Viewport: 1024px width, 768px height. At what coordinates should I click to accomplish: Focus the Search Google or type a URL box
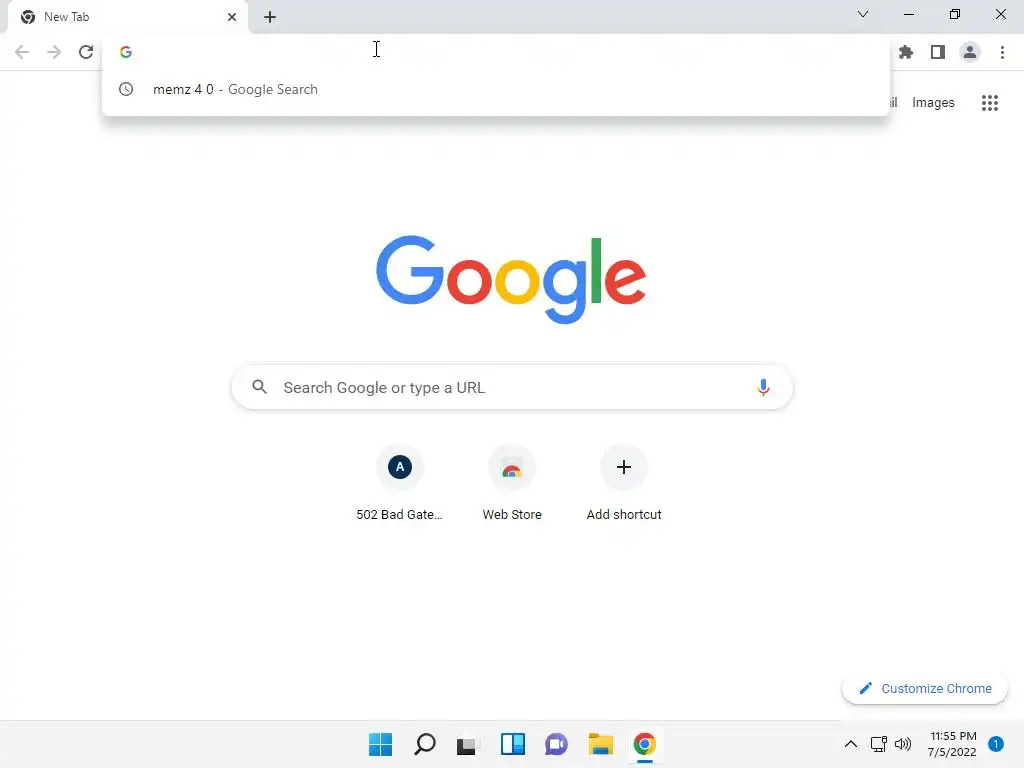pyautogui.click(x=512, y=387)
